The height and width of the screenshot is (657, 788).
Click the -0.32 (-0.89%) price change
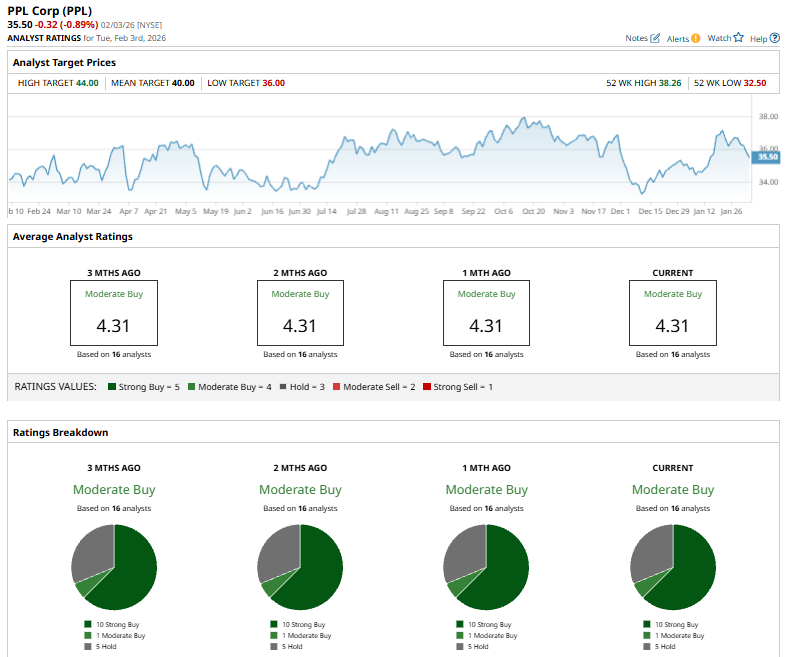point(66,25)
